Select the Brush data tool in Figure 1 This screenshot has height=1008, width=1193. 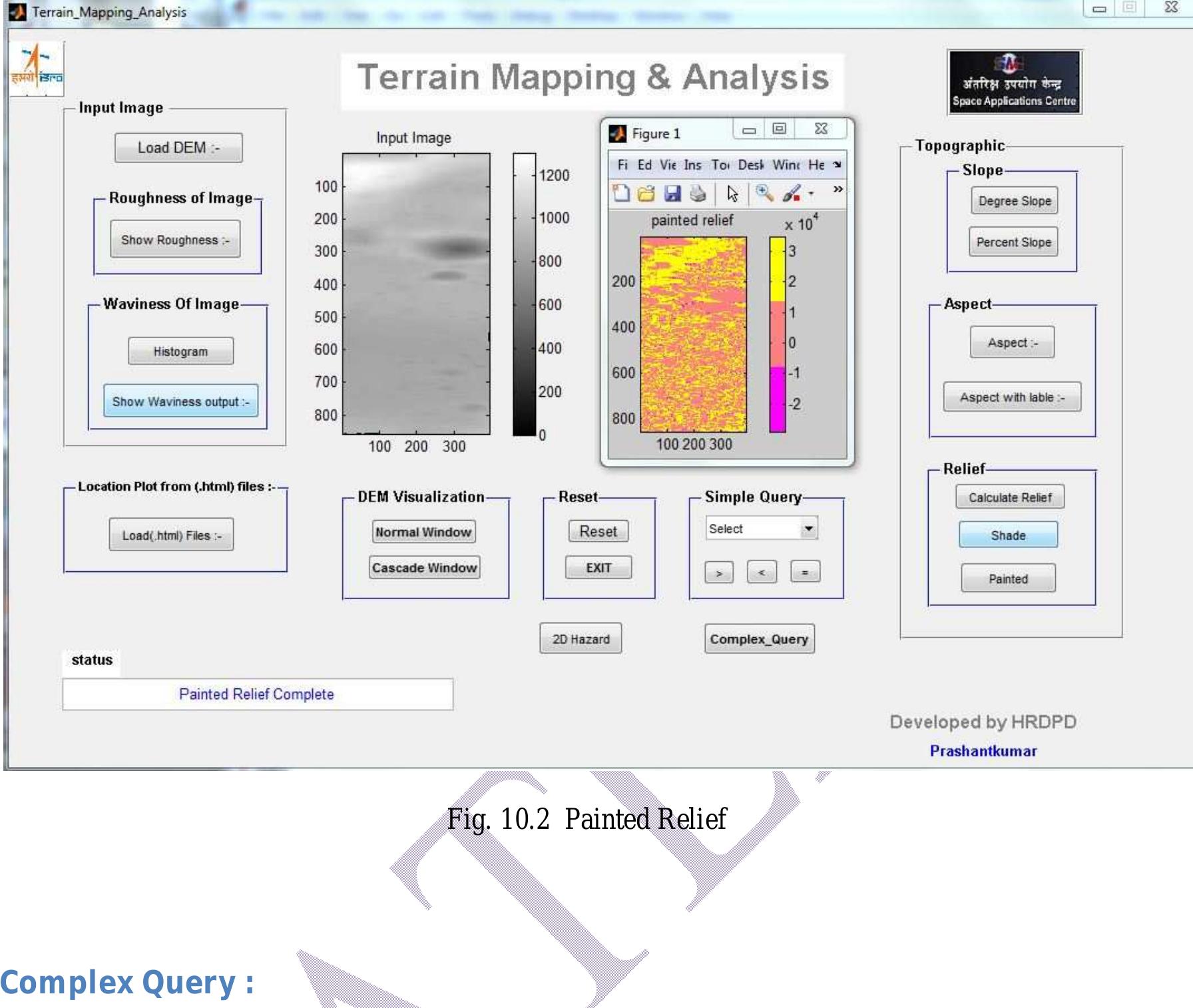(x=792, y=194)
